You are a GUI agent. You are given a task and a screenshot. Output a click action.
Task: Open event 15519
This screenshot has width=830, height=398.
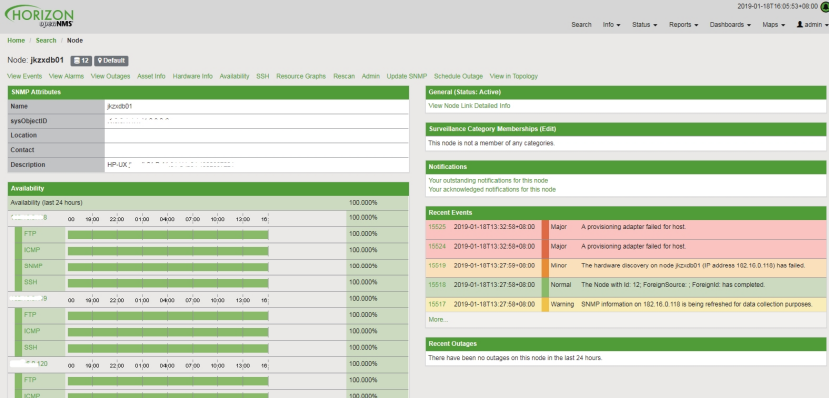(x=437, y=266)
